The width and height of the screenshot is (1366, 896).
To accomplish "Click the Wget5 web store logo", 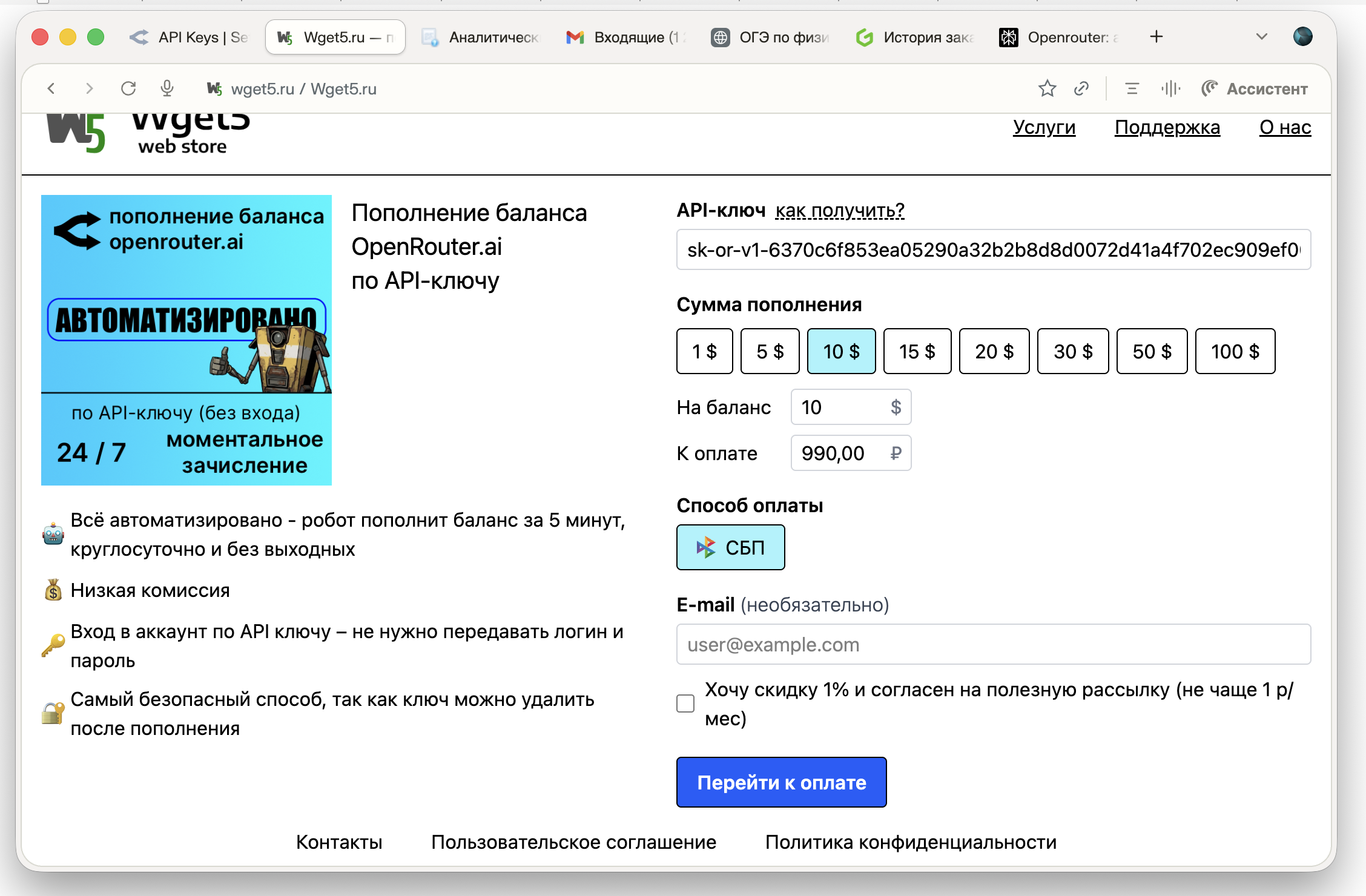I will click(x=149, y=133).
